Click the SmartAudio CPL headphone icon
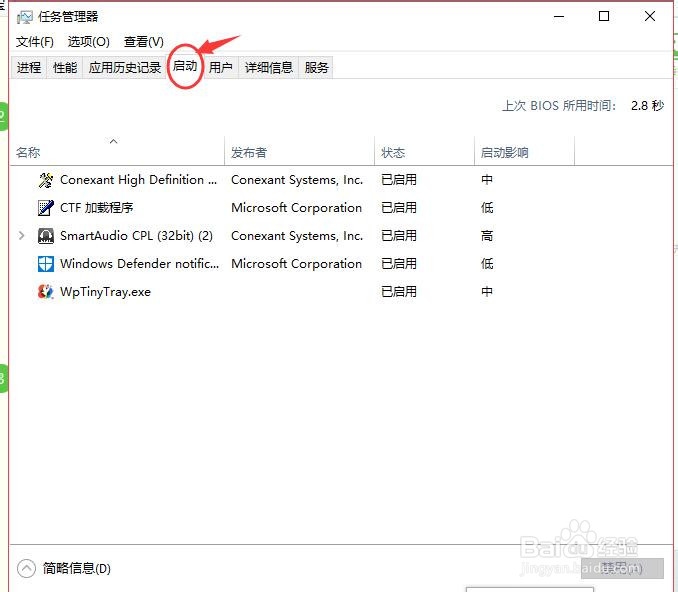The width and height of the screenshot is (678, 592). [x=45, y=236]
